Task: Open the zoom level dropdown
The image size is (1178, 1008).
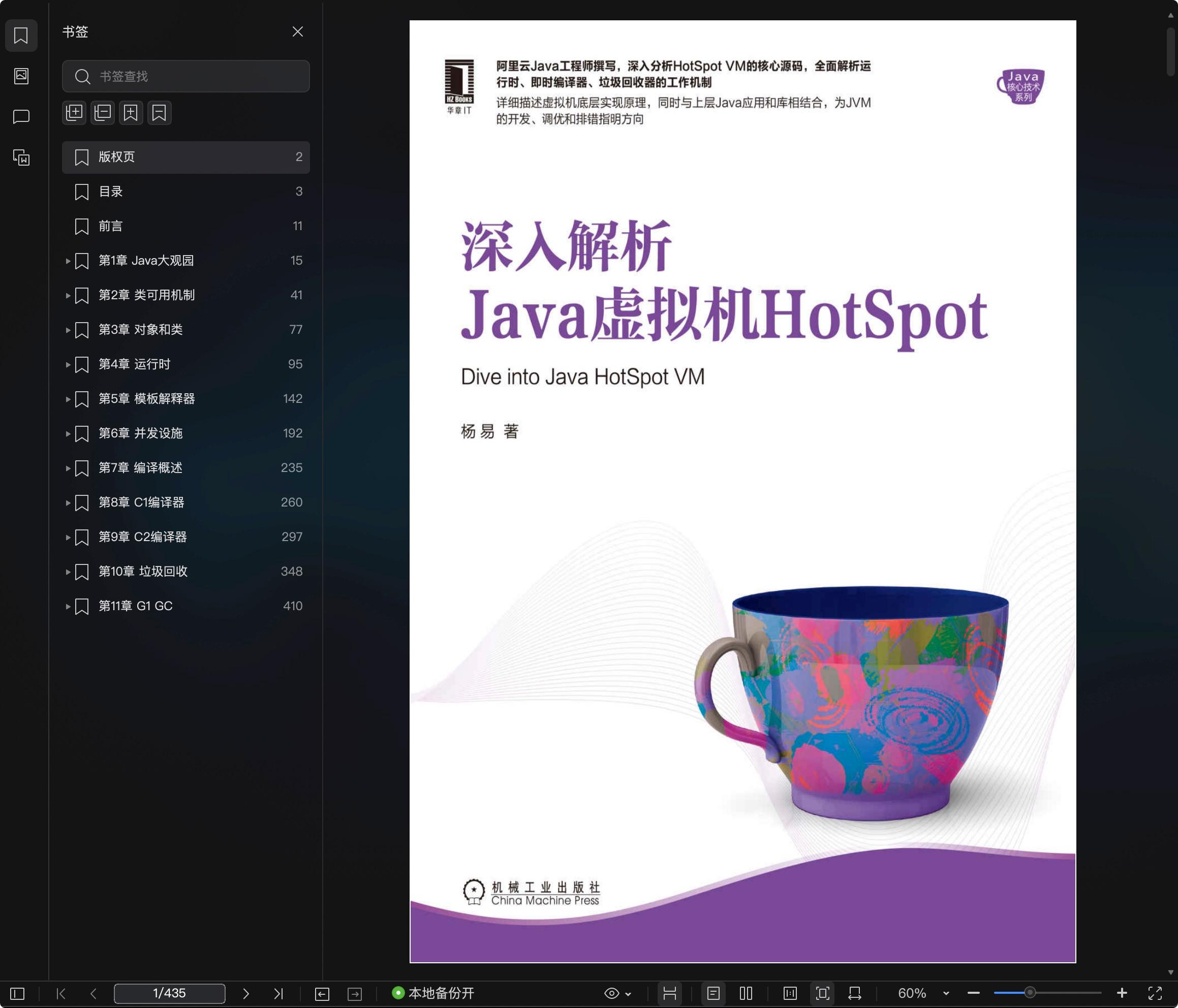Action: tap(946, 994)
